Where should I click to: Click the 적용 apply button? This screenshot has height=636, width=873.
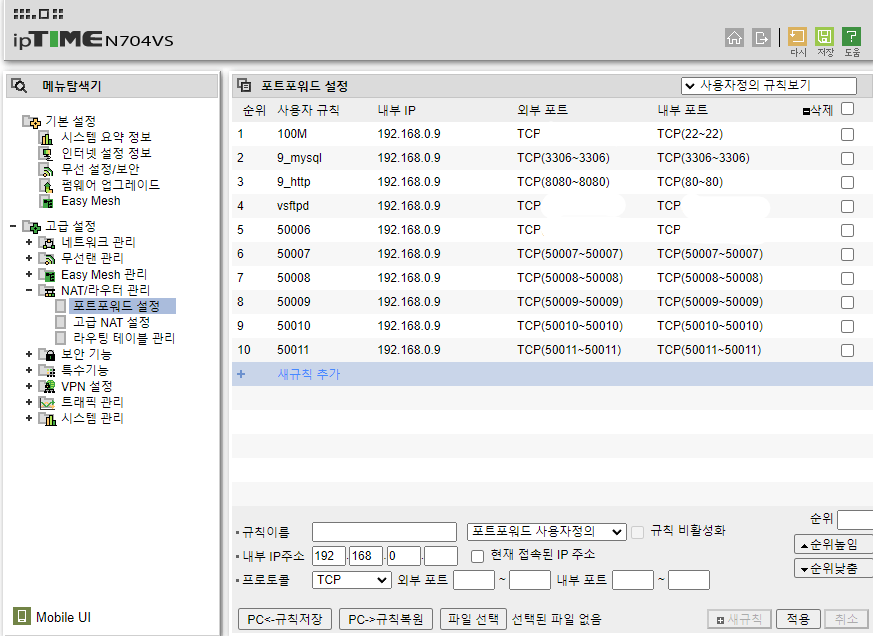tap(797, 619)
